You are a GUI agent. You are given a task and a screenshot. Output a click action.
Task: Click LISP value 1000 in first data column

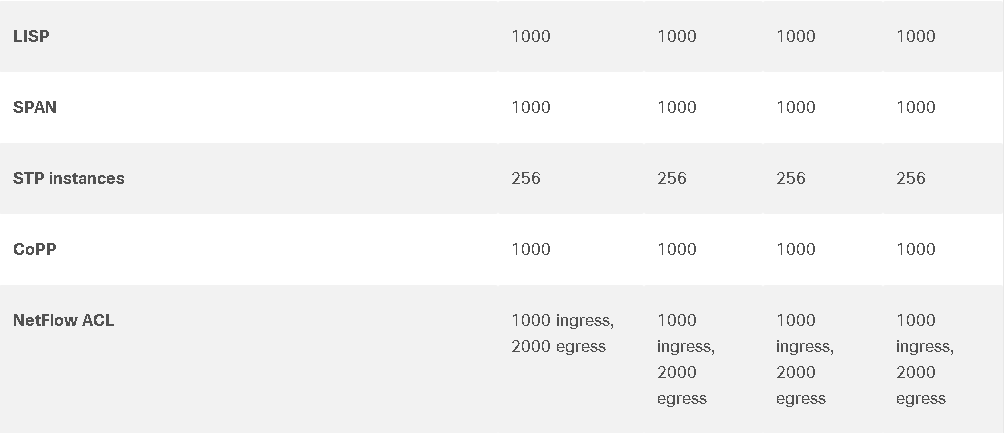pos(531,37)
